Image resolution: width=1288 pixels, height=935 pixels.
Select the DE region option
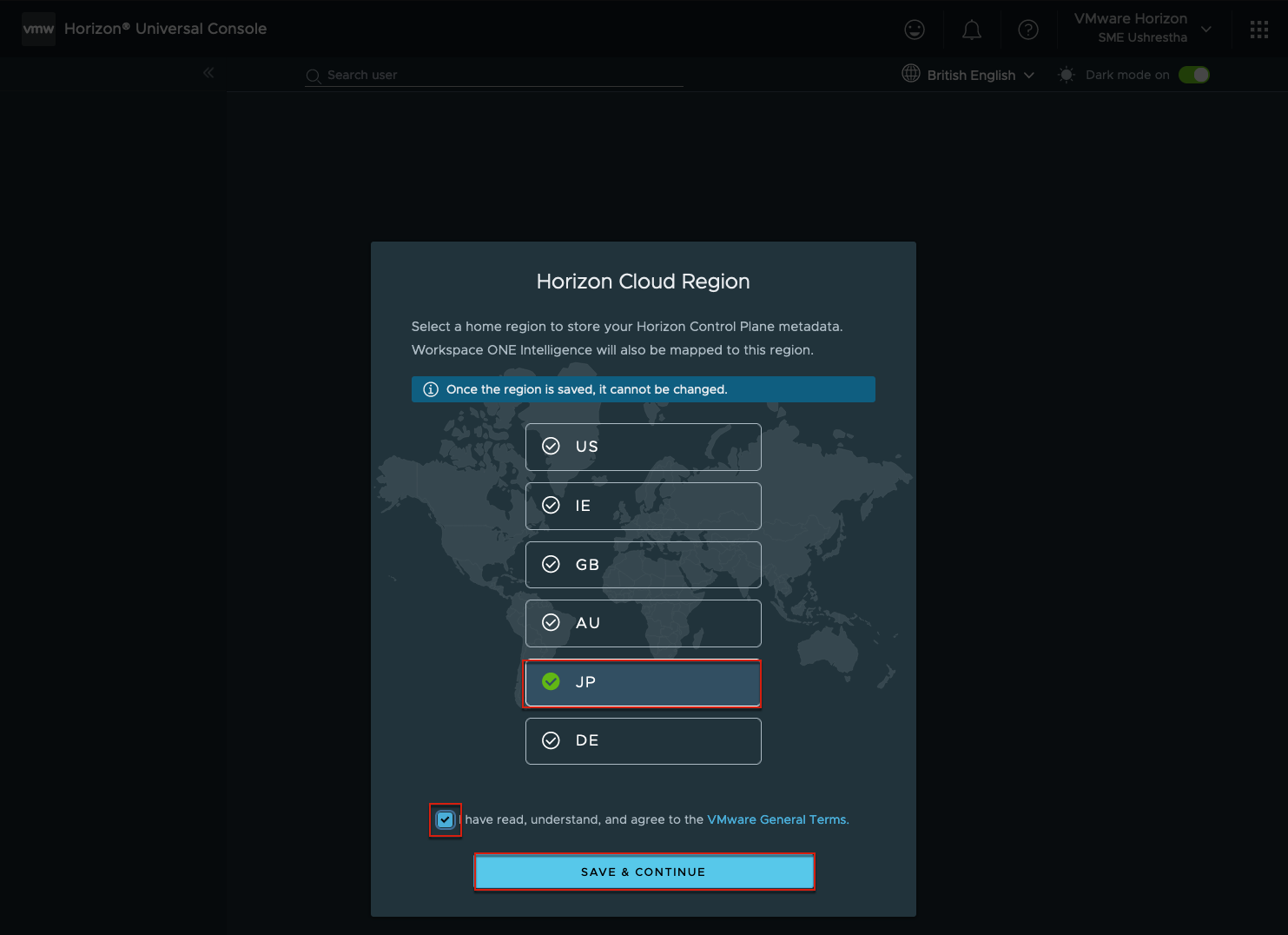pyautogui.click(x=644, y=741)
